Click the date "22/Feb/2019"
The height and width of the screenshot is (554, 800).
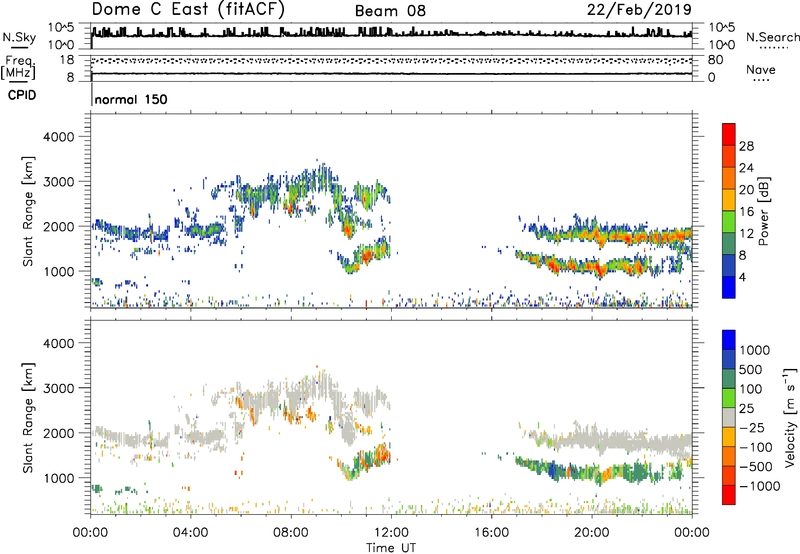tap(639, 10)
